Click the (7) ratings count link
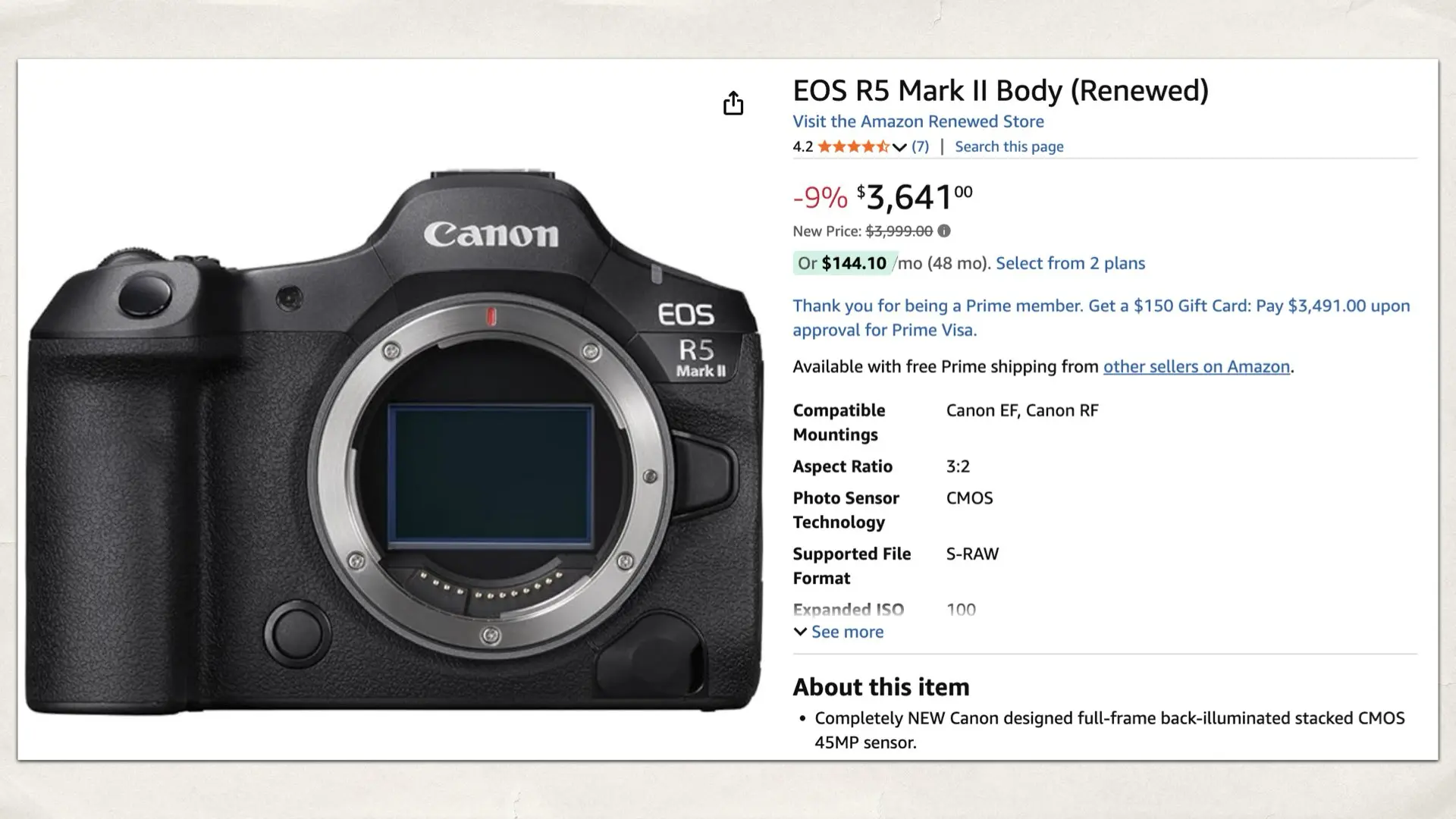 pos(919,146)
